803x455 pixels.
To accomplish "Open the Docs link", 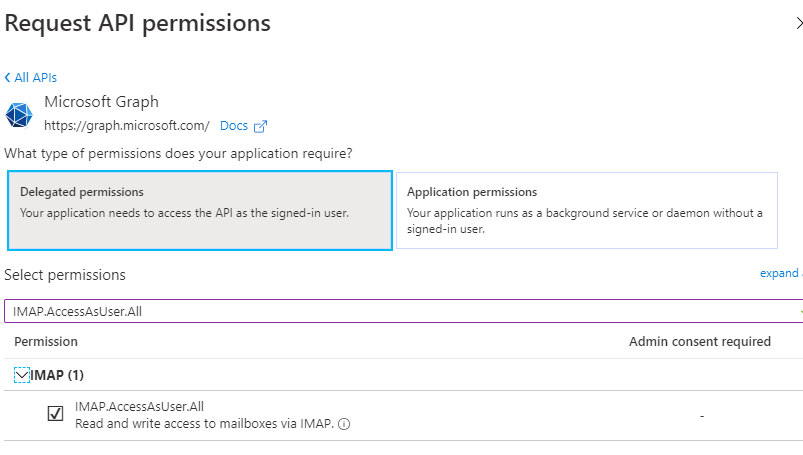I will 234,126.
